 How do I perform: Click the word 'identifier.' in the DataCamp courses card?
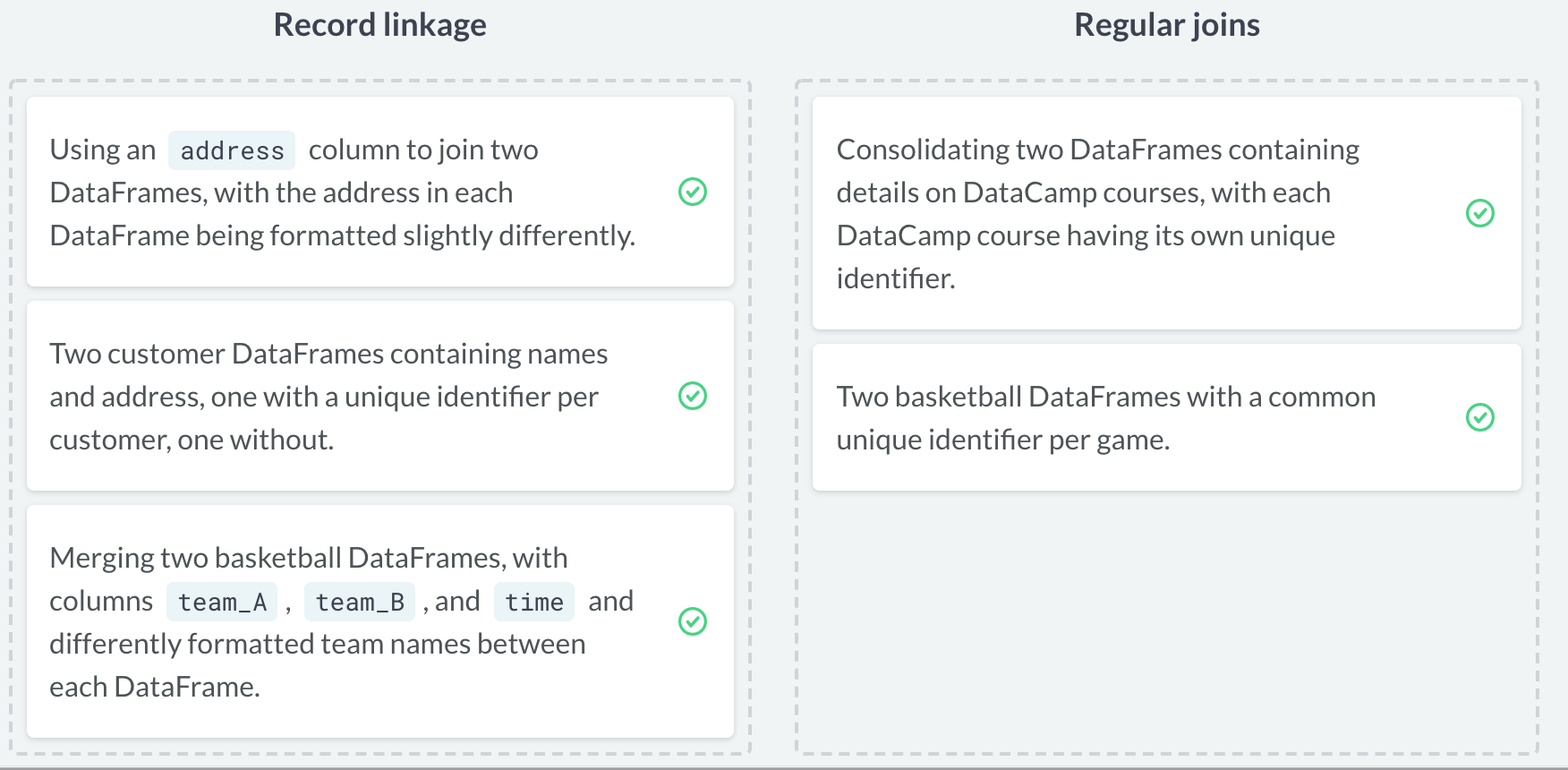click(x=896, y=278)
